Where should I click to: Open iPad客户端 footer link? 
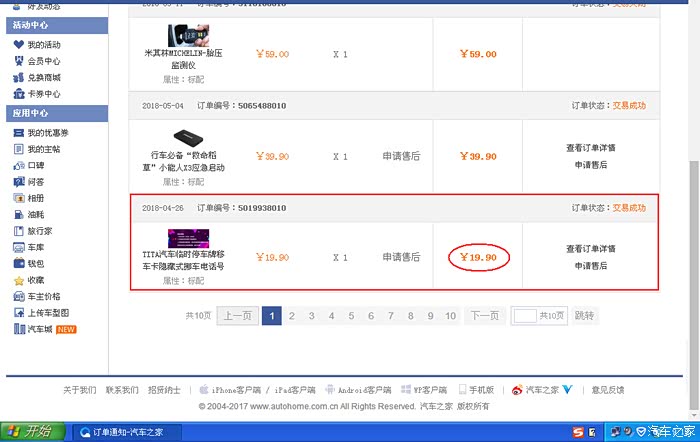point(295,390)
